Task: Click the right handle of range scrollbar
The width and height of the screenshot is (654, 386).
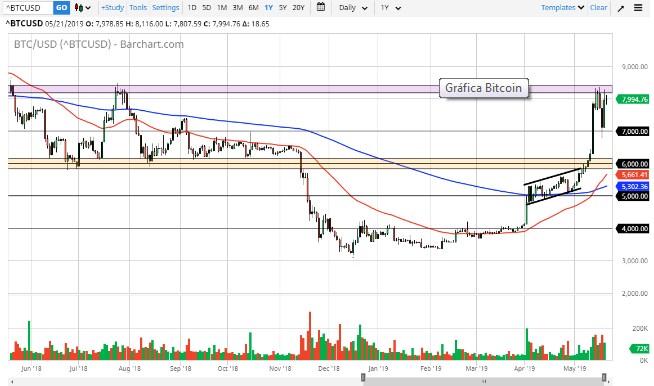Action: 604,378
